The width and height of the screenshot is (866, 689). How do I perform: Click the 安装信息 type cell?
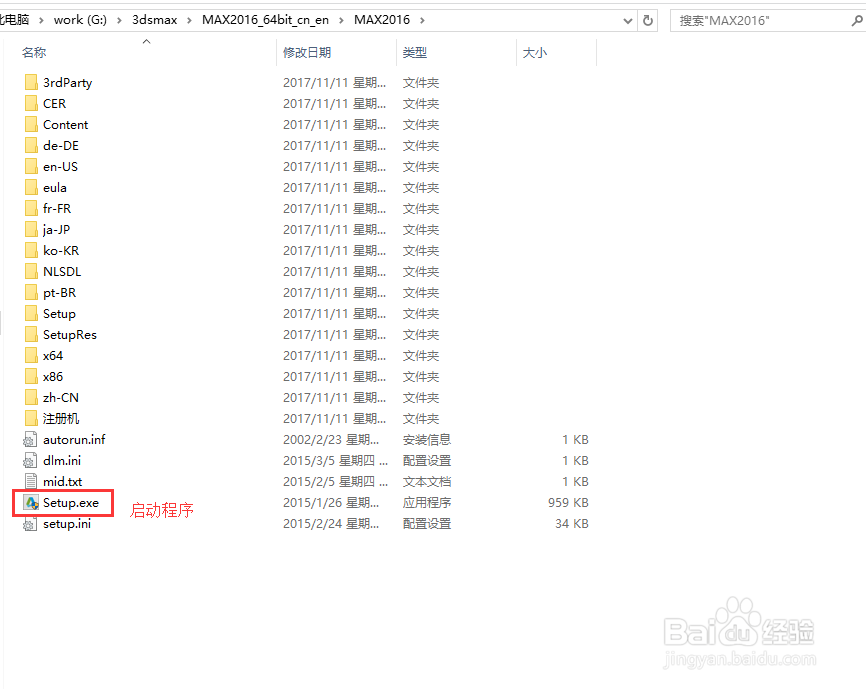[x=427, y=439]
